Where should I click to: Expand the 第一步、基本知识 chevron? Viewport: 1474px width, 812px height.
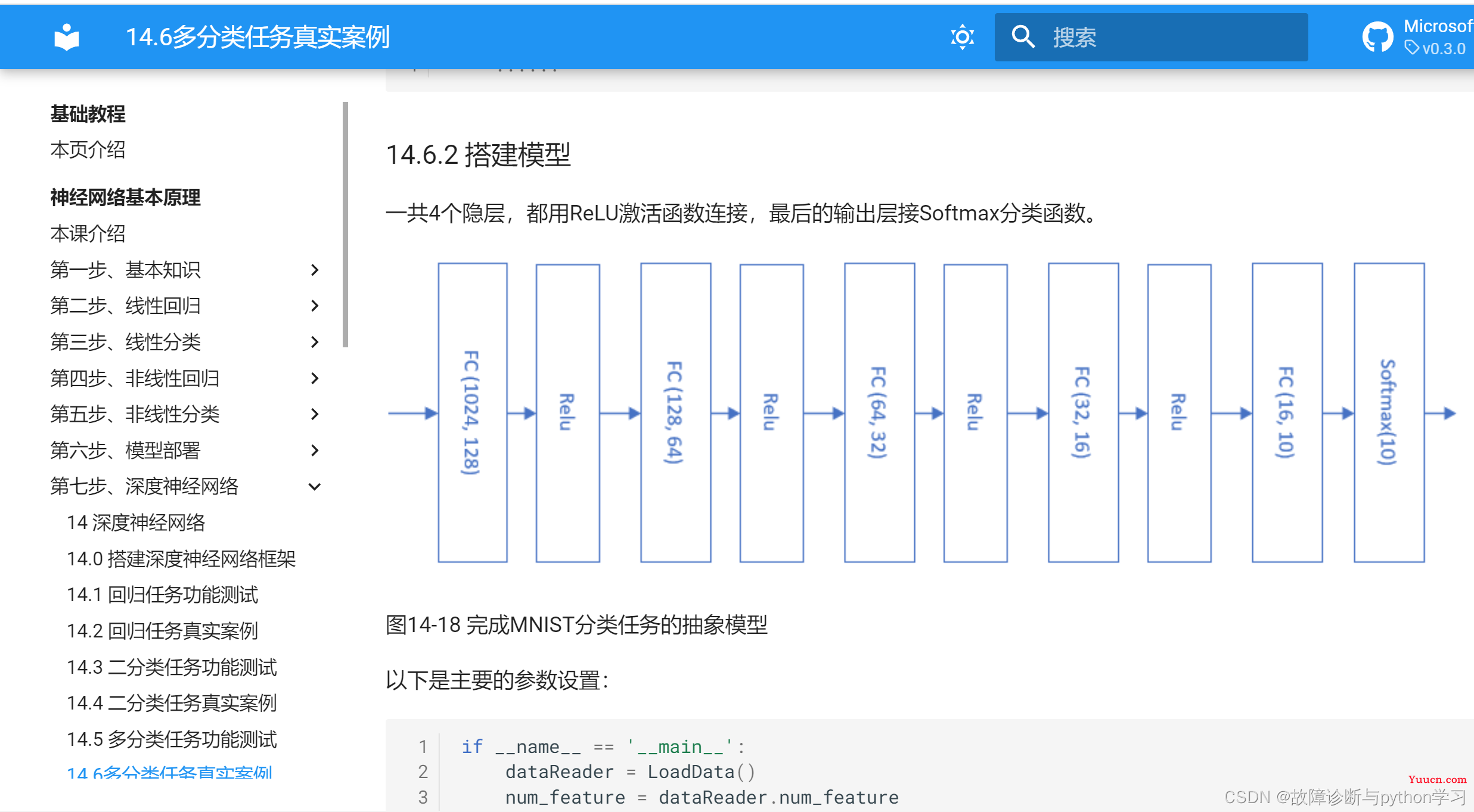pos(315,270)
